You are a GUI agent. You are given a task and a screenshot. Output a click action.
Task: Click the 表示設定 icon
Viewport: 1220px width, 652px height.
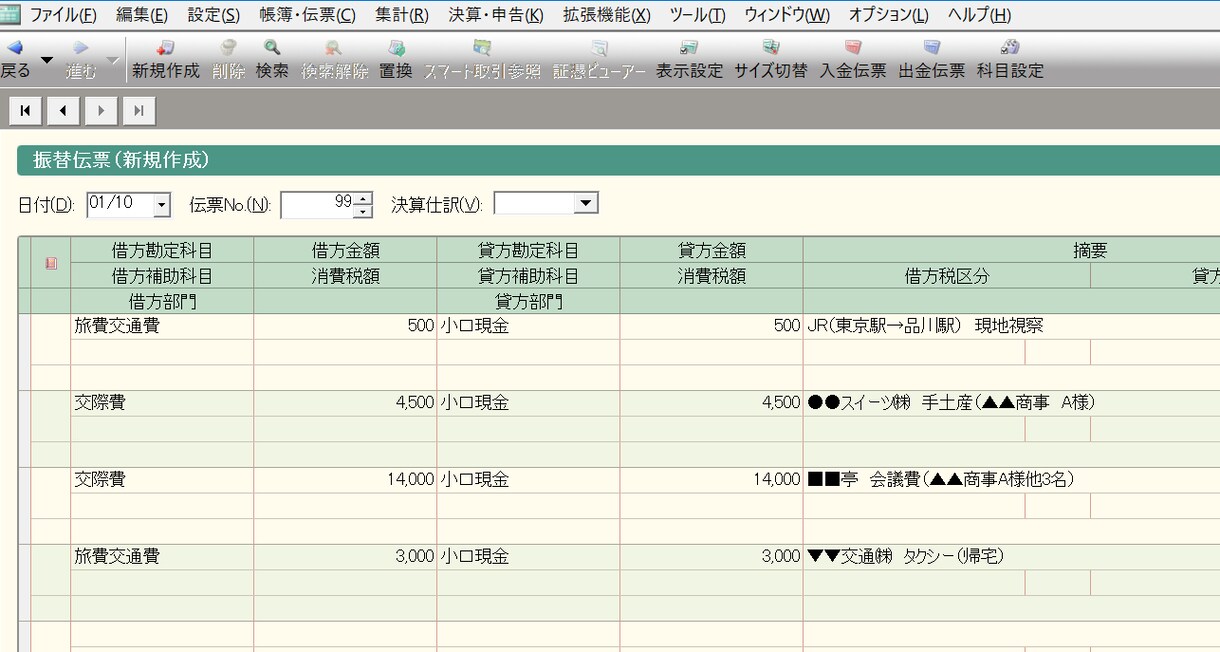coord(689,47)
